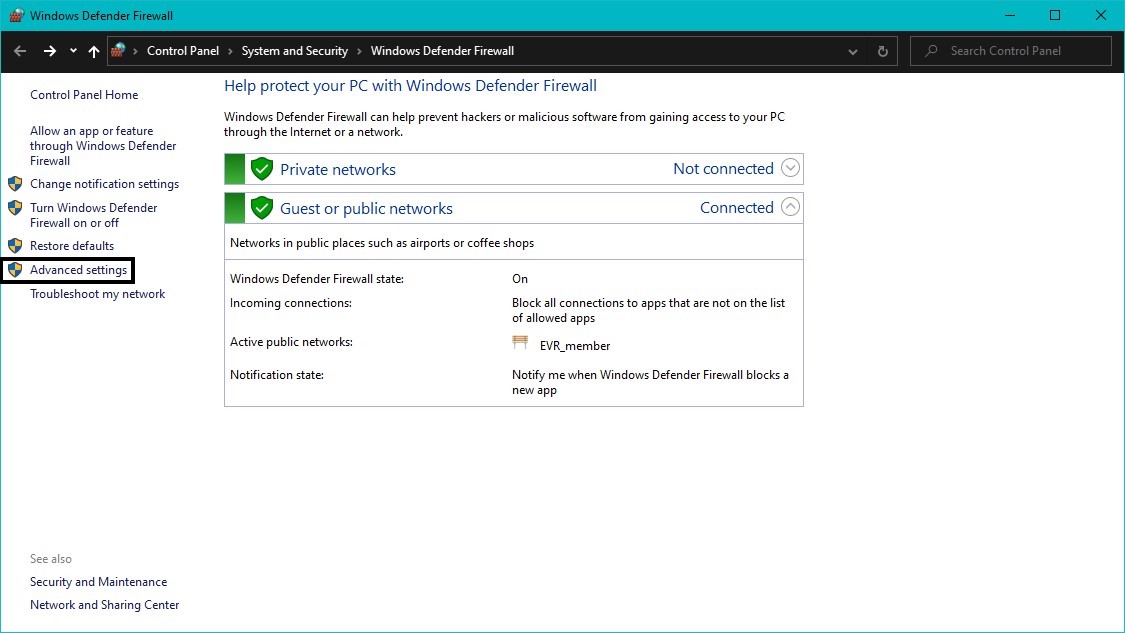Select Windows Defender Firewall breadcrumb
Viewport: 1125px width, 633px height.
coord(443,51)
